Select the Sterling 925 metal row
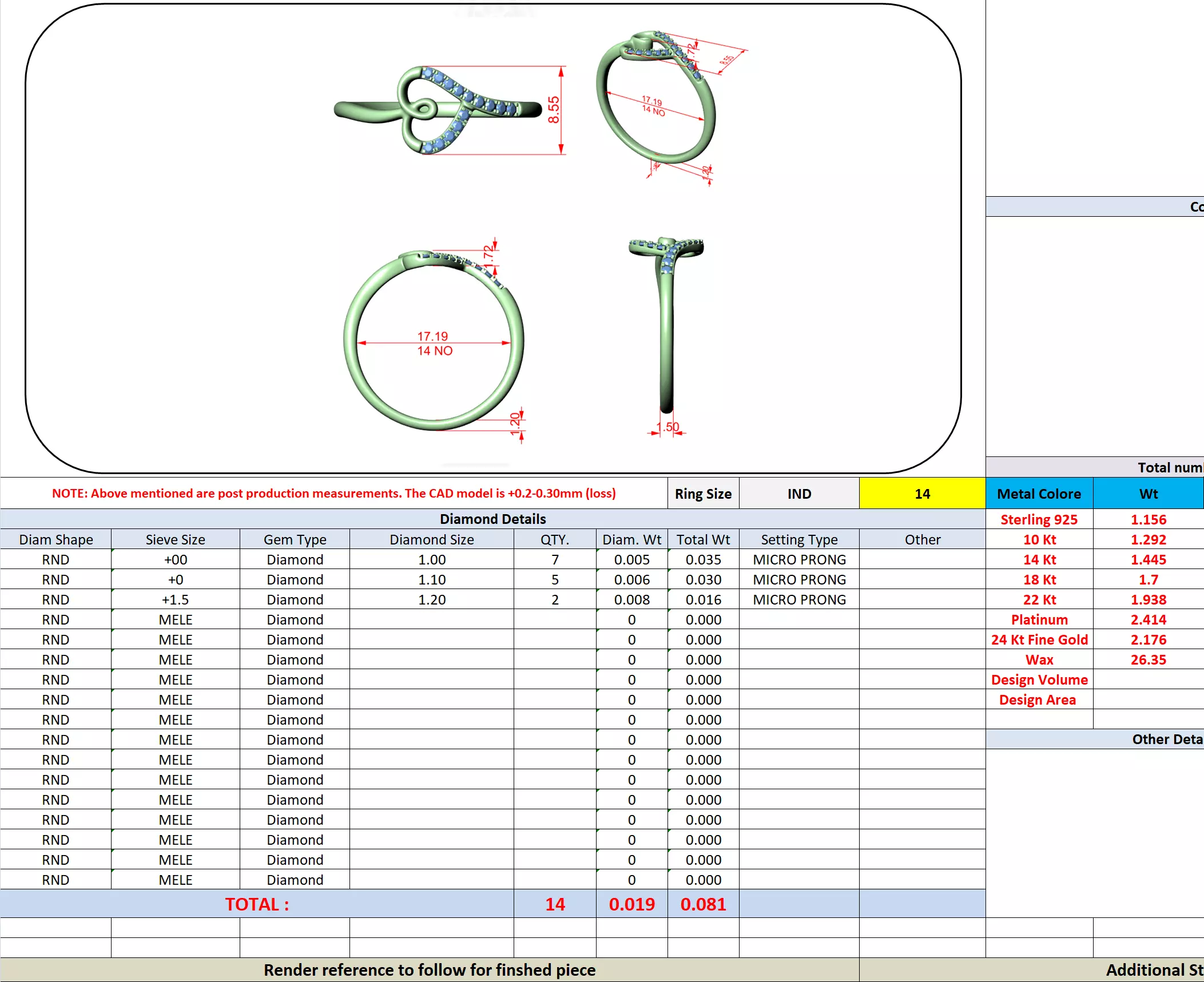 coord(1039,519)
